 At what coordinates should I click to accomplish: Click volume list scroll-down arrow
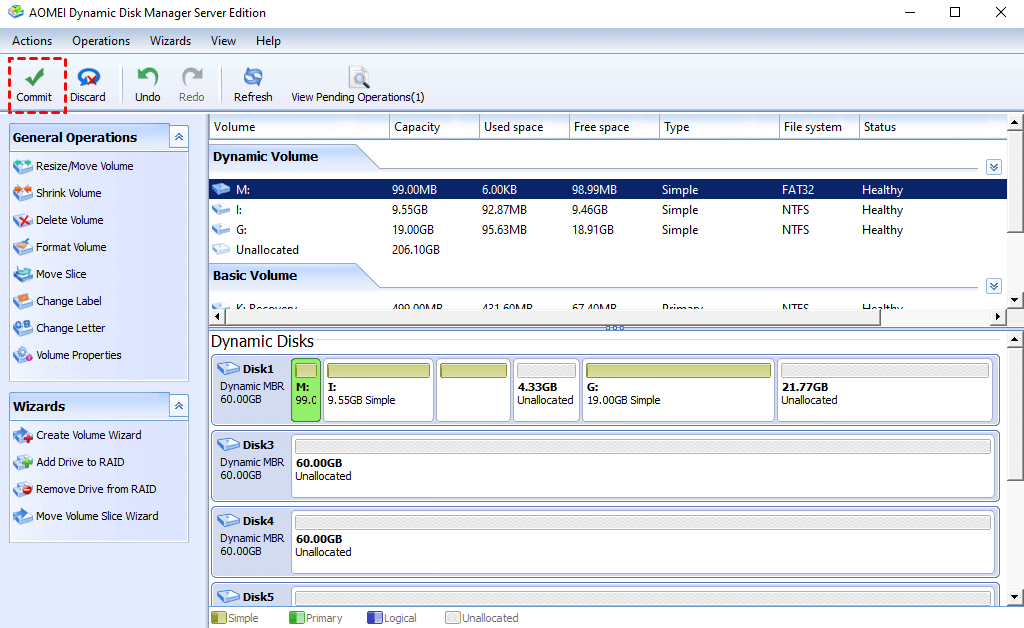point(1014,300)
